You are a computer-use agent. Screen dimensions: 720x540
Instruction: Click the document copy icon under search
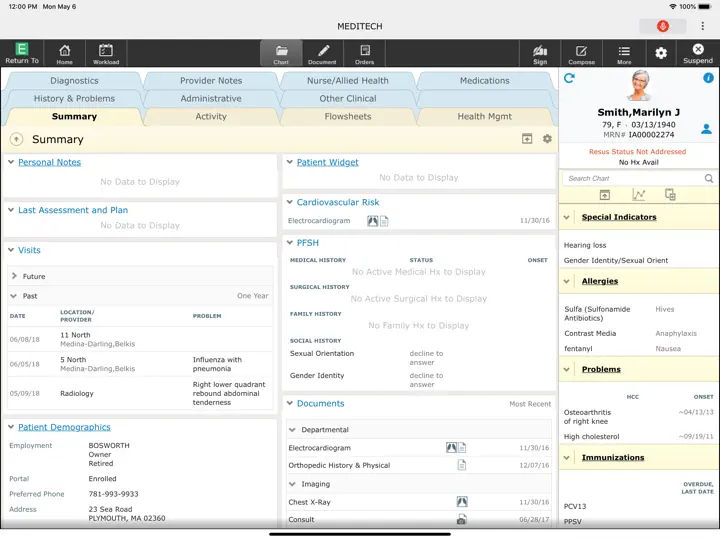[670, 195]
